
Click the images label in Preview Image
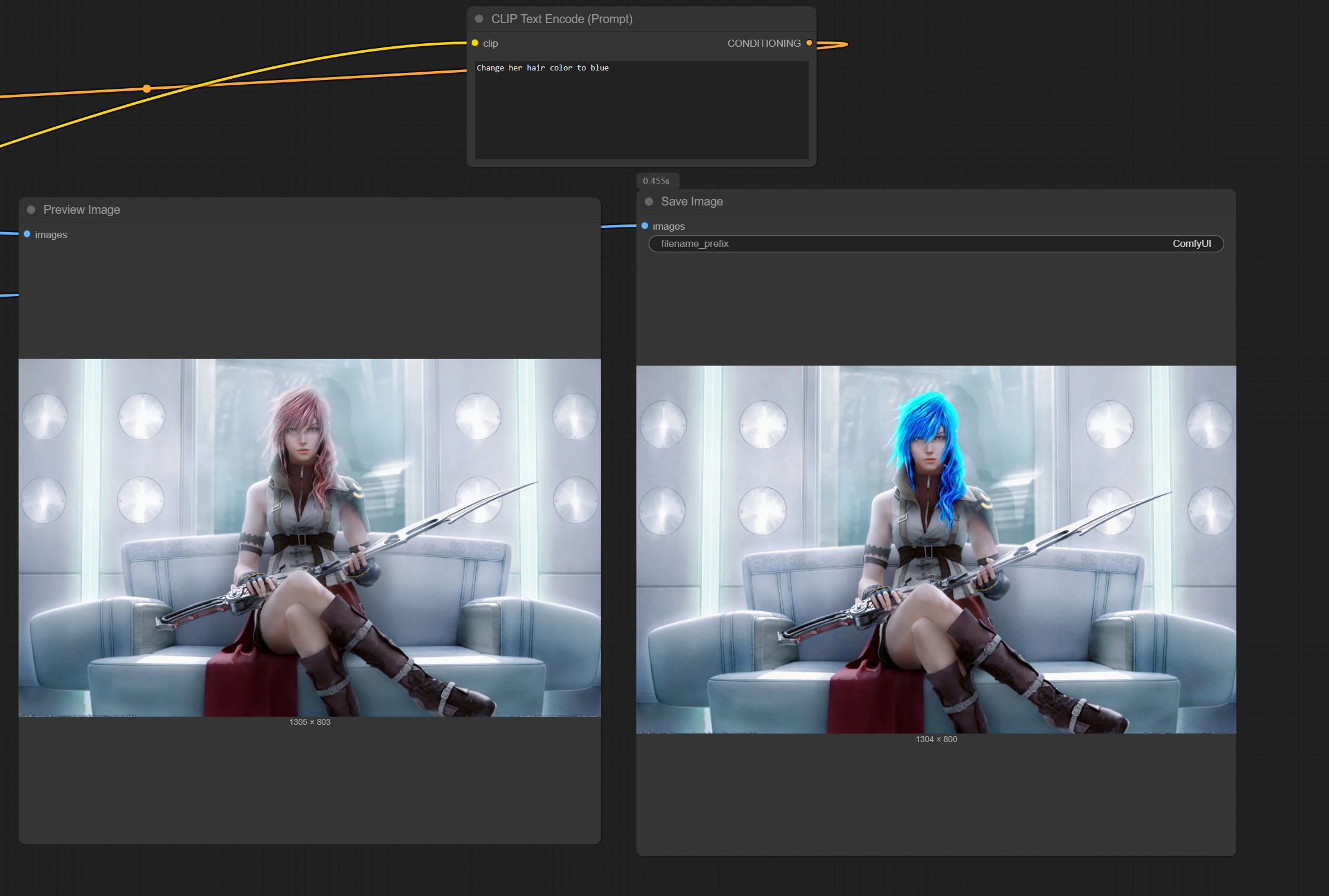51,235
